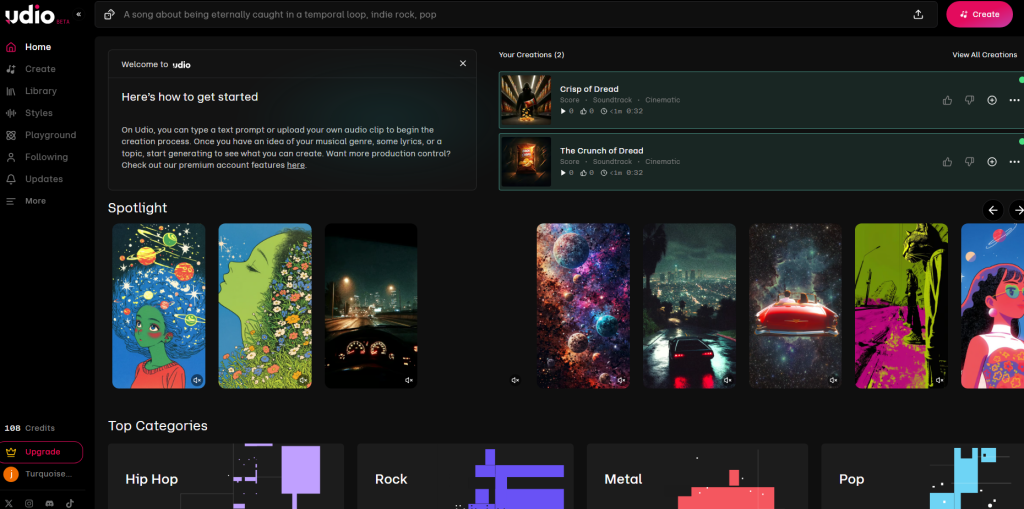Collapse the left sidebar with chevron
Screen dimensions: 1024x509
tap(79, 14)
